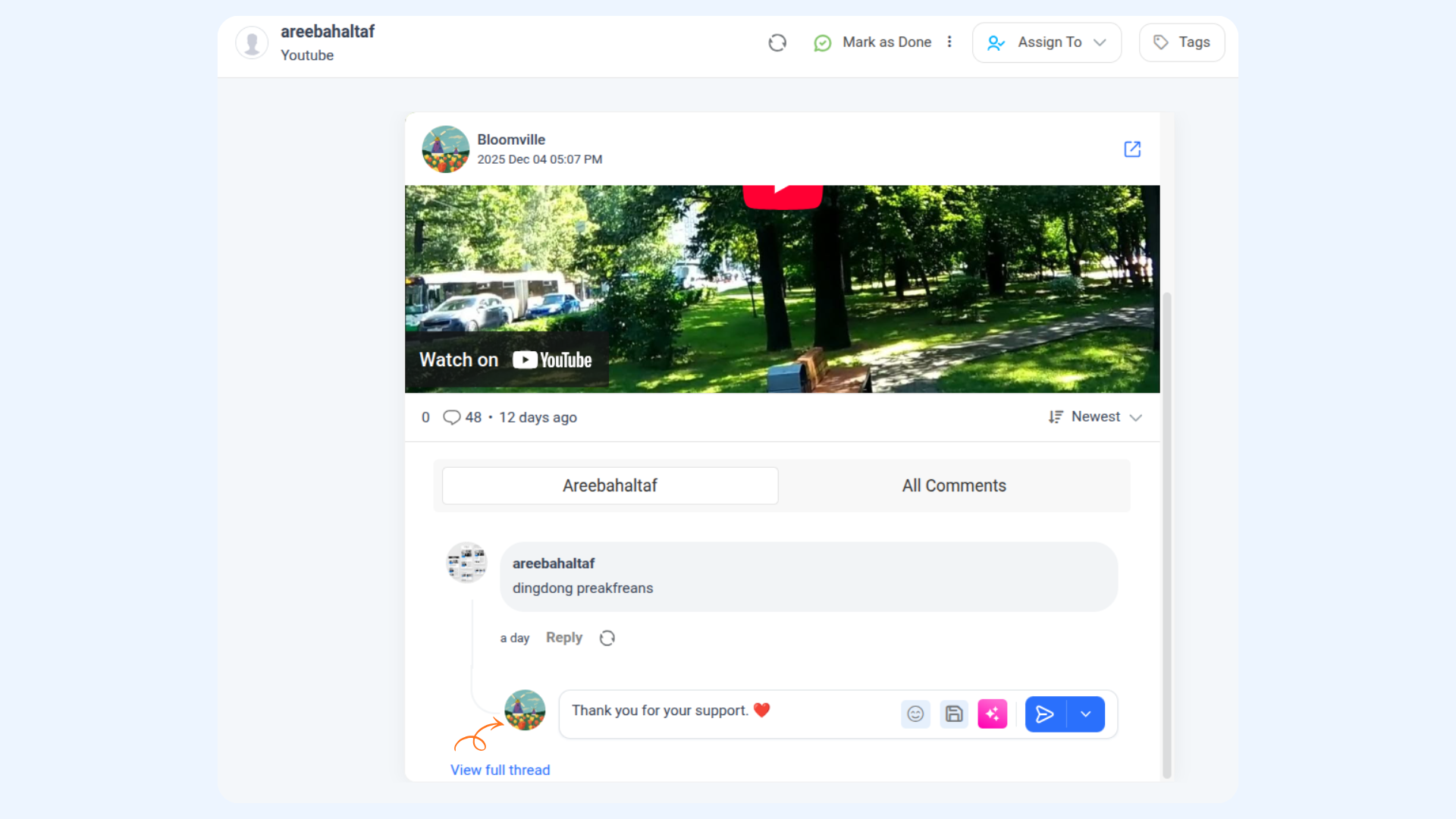1456x819 pixels.
Task: Expand the Assign To dropdown
Action: (1046, 42)
